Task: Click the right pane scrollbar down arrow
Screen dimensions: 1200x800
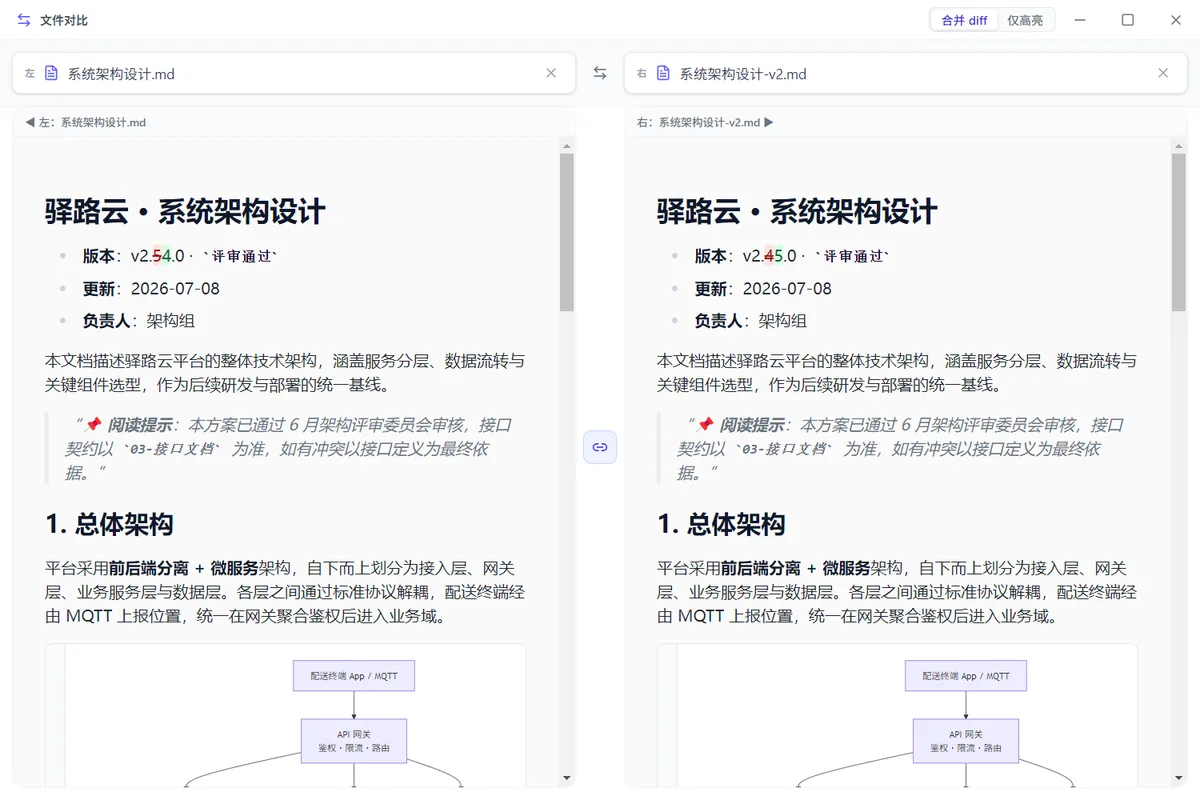Action: (x=1179, y=777)
